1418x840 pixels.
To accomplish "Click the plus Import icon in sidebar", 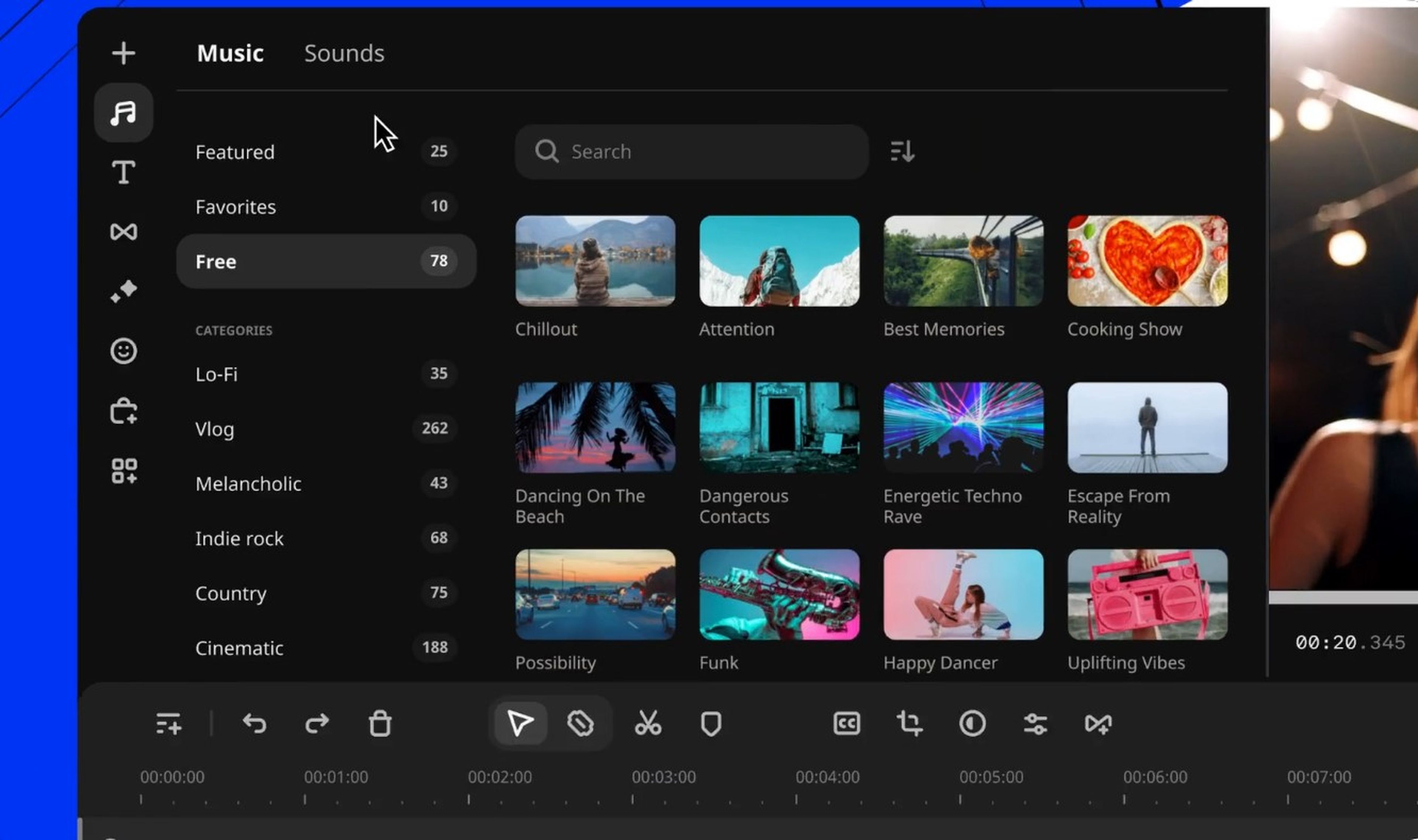I will tap(123, 53).
